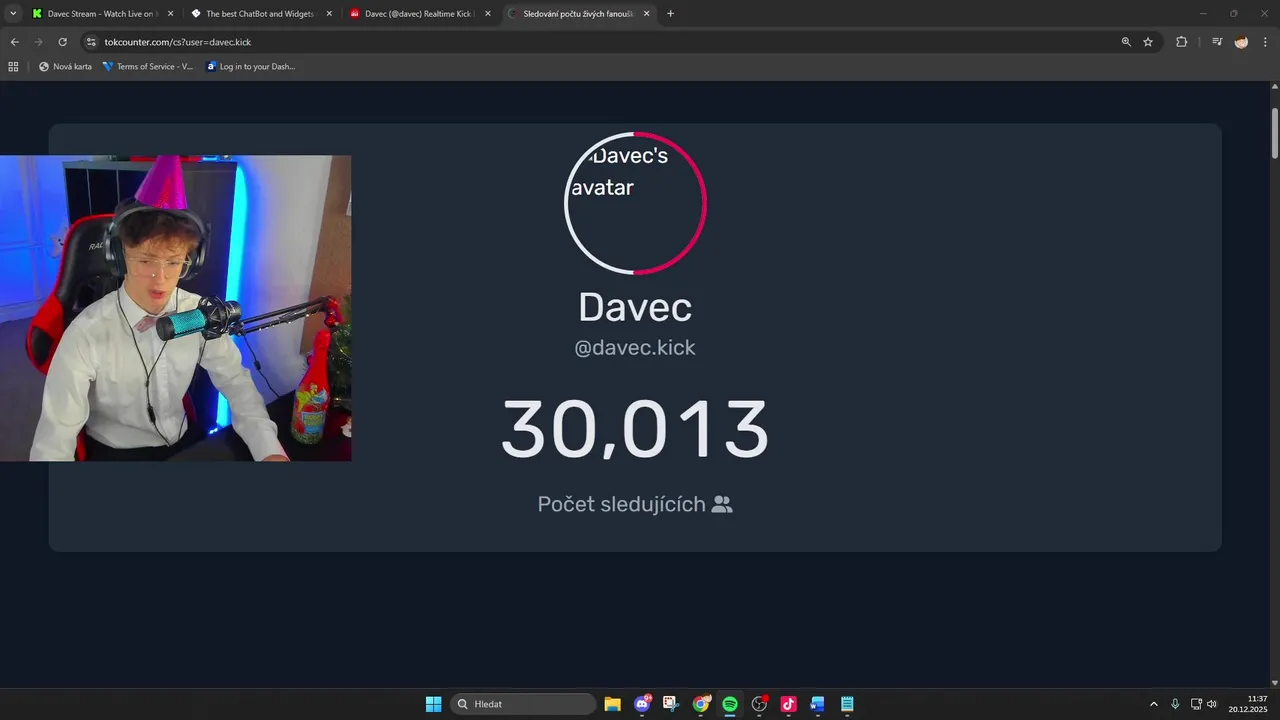Click the webcam overlay video
1280x720 pixels.
pyautogui.click(x=175, y=308)
